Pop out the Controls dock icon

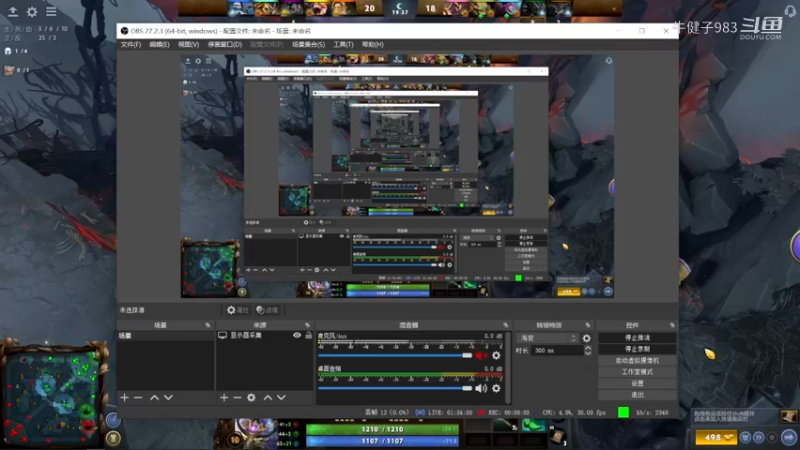tap(672, 325)
